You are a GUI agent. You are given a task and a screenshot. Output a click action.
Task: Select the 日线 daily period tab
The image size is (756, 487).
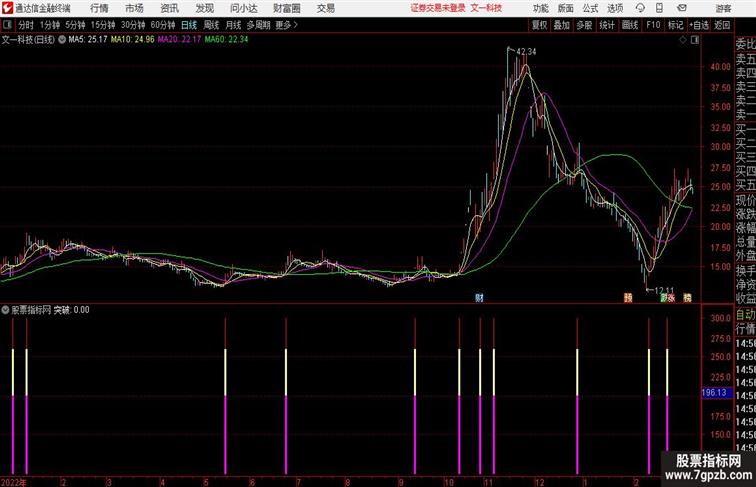point(189,25)
